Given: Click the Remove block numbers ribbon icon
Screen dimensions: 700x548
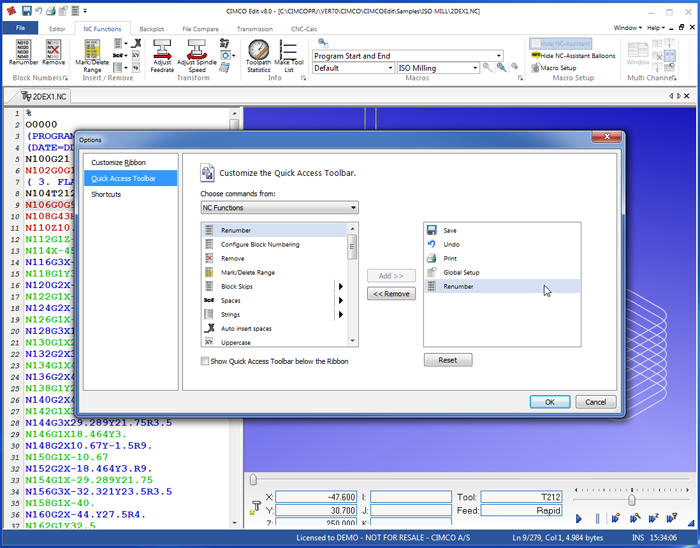Looking at the screenshot, I should (54, 52).
